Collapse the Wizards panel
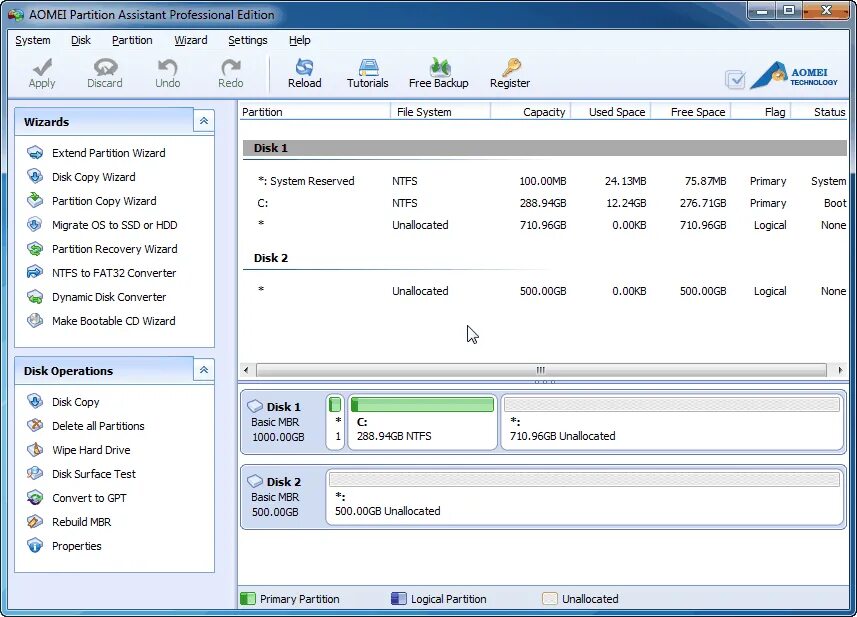Viewport: 857px width, 617px height. pyautogui.click(x=204, y=121)
